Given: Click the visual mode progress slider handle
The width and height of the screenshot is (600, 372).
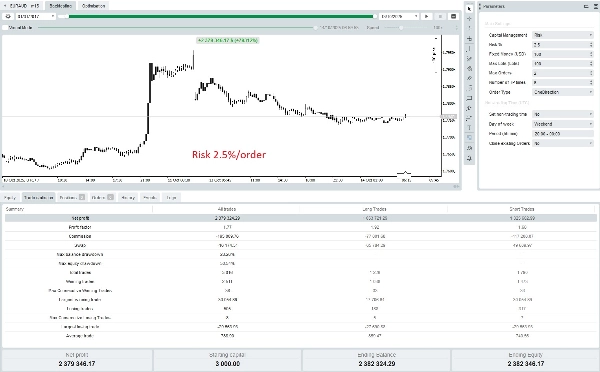Looking at the screenshot, I should point(316,28).
